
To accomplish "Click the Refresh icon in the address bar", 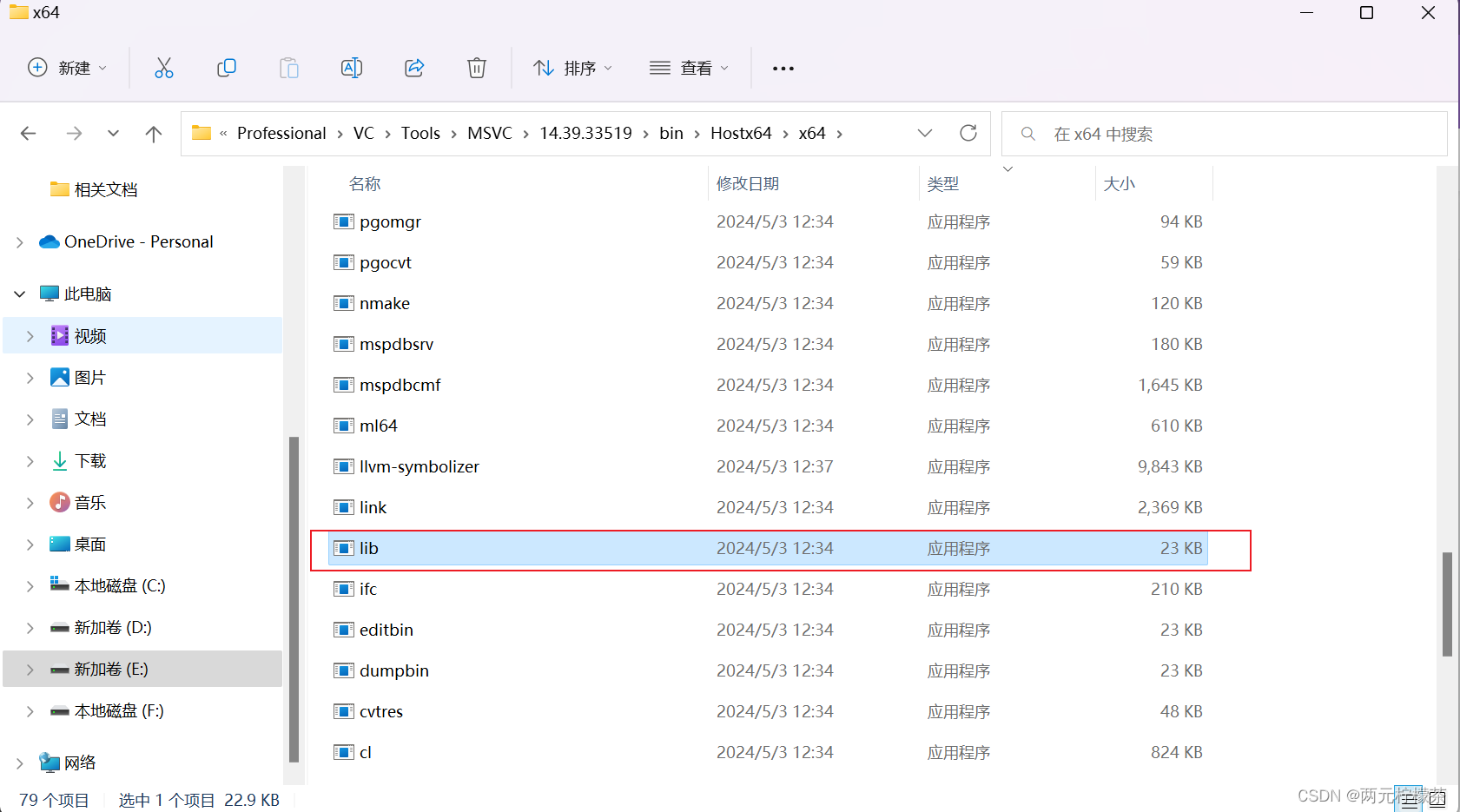I will pos(968,133).
